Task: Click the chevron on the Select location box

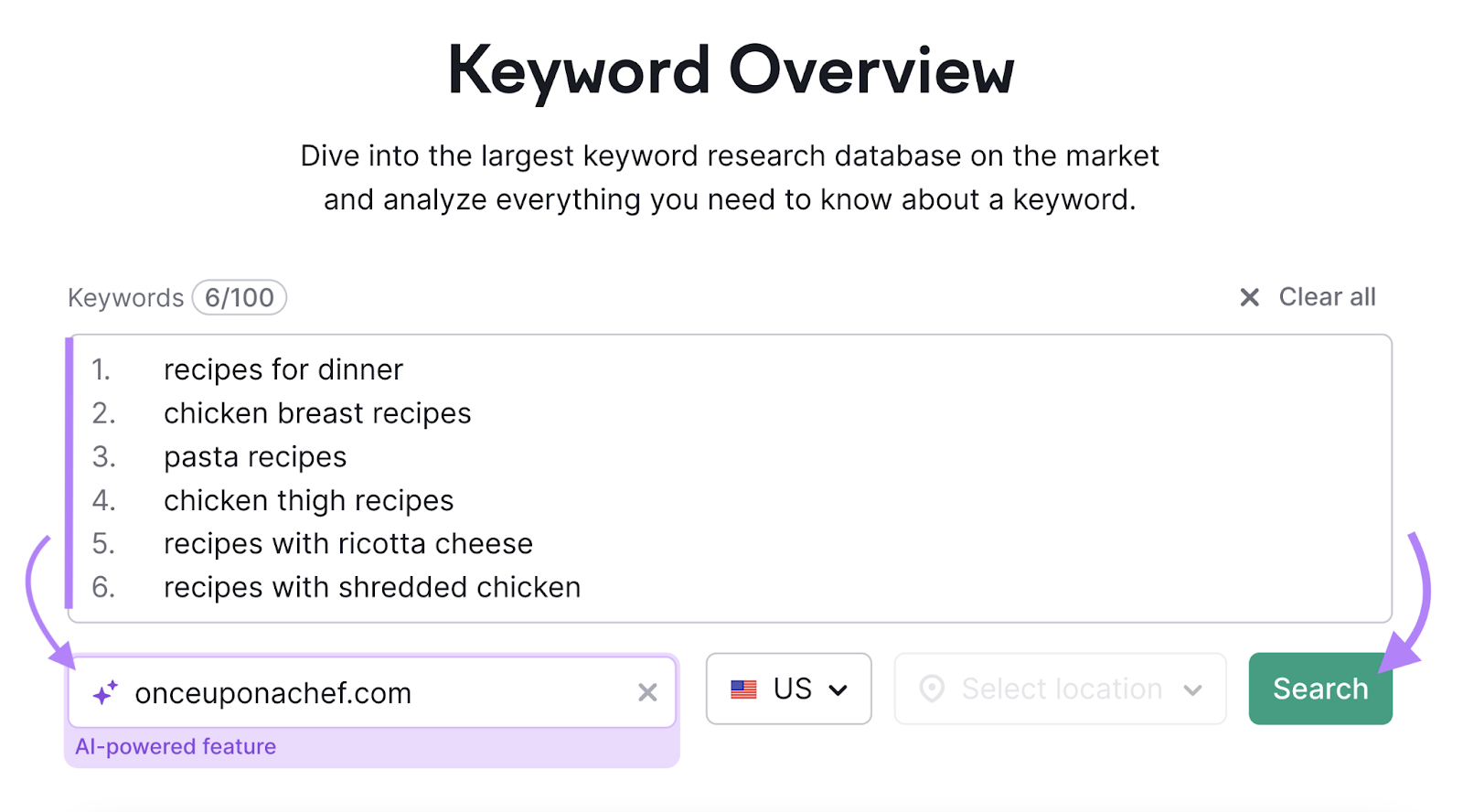Action: (1193, 689)
